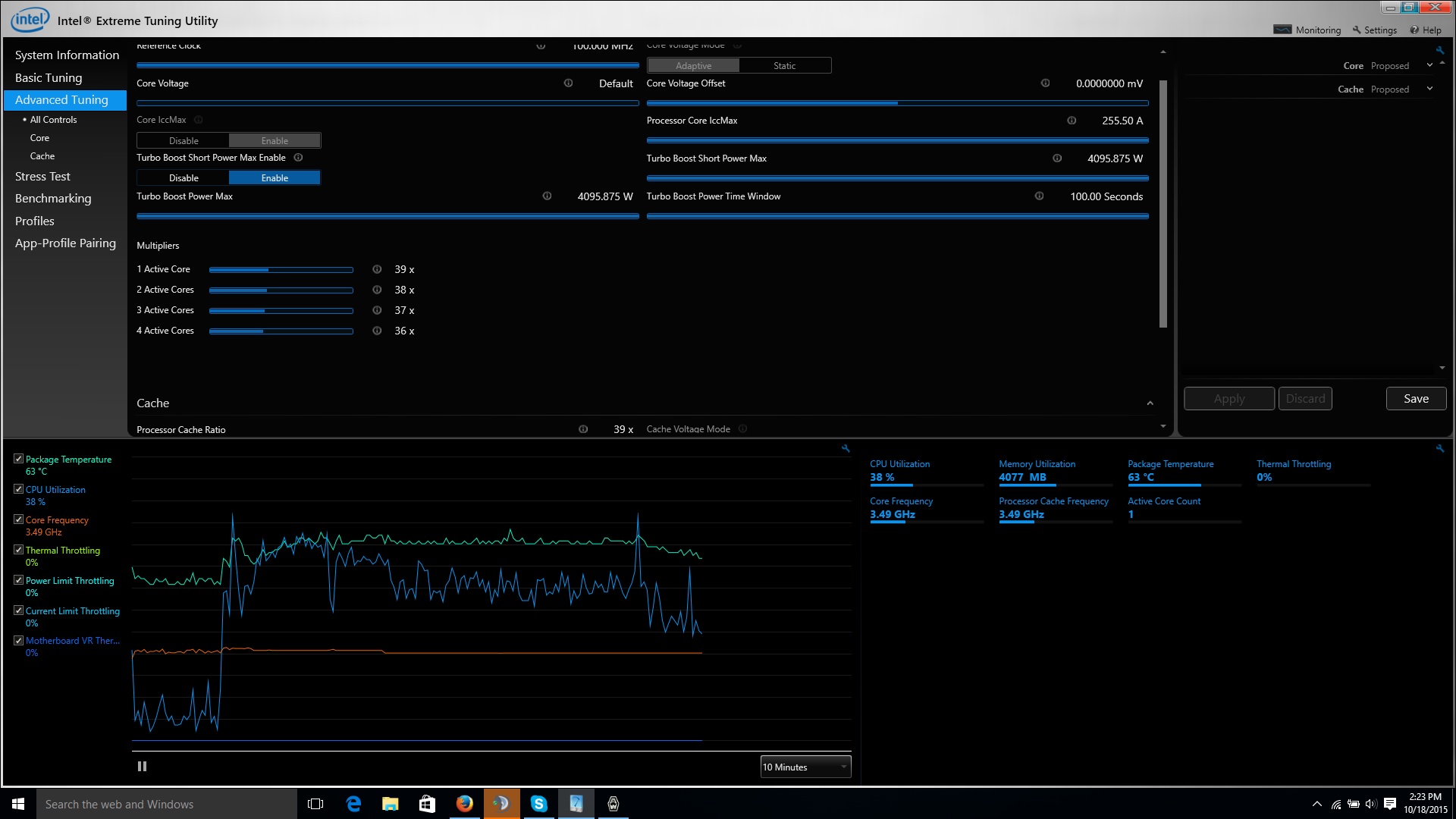Open the Monitoring view icon
Viewport: 1456px width, 819px height.
pos(1282,30)
